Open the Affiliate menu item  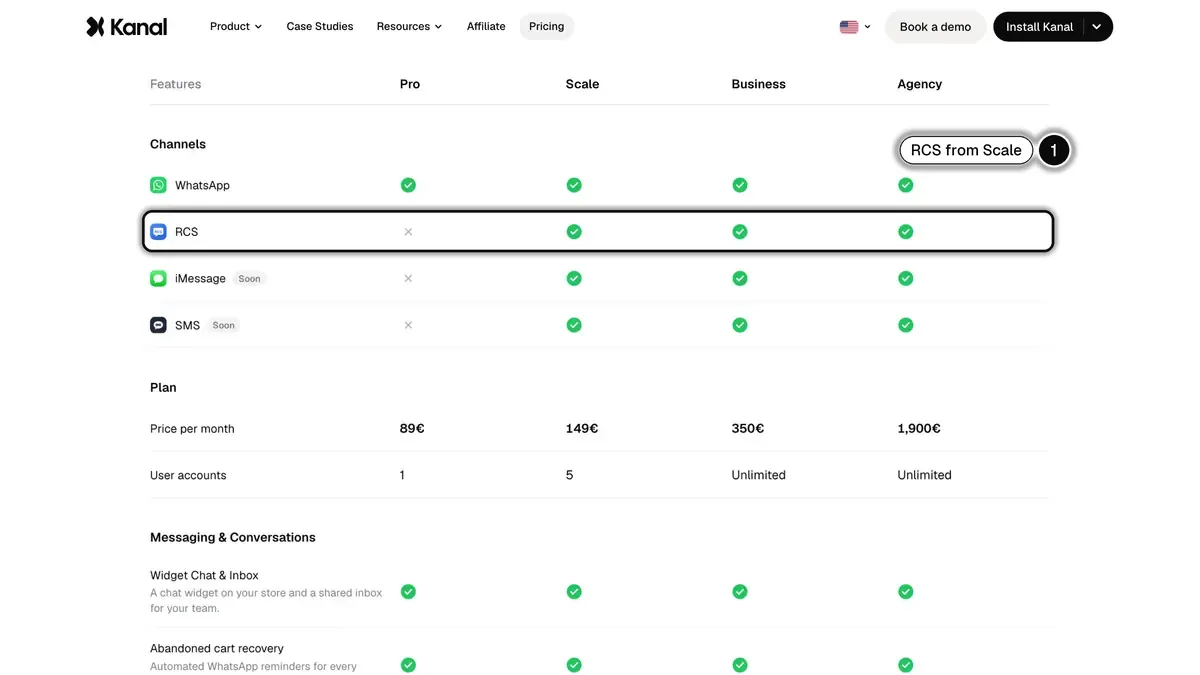pos(486,27)
